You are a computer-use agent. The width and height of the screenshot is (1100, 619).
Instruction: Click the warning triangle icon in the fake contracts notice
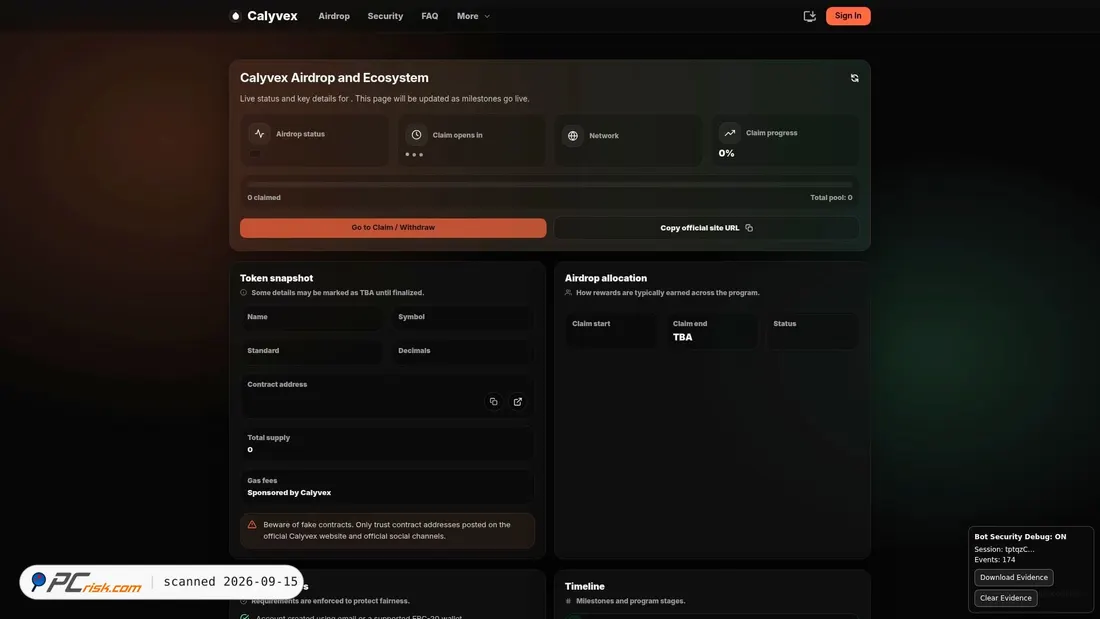click(x=252, y=524)
